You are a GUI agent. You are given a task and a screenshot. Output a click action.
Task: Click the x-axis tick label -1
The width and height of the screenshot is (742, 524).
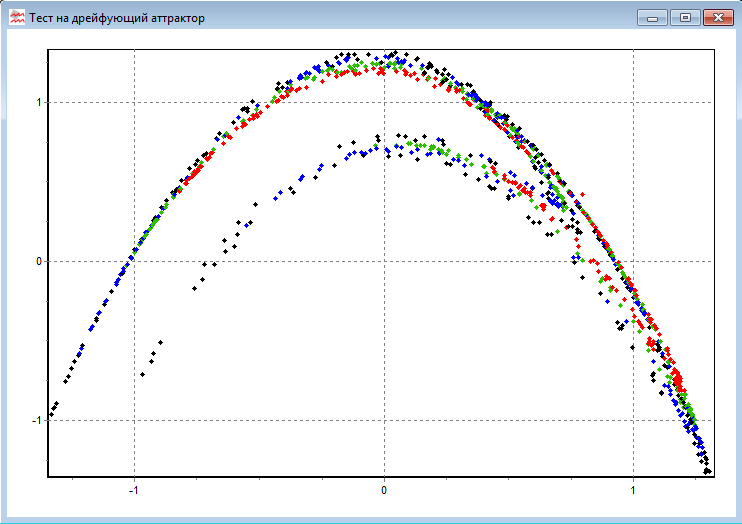[134, 490]
